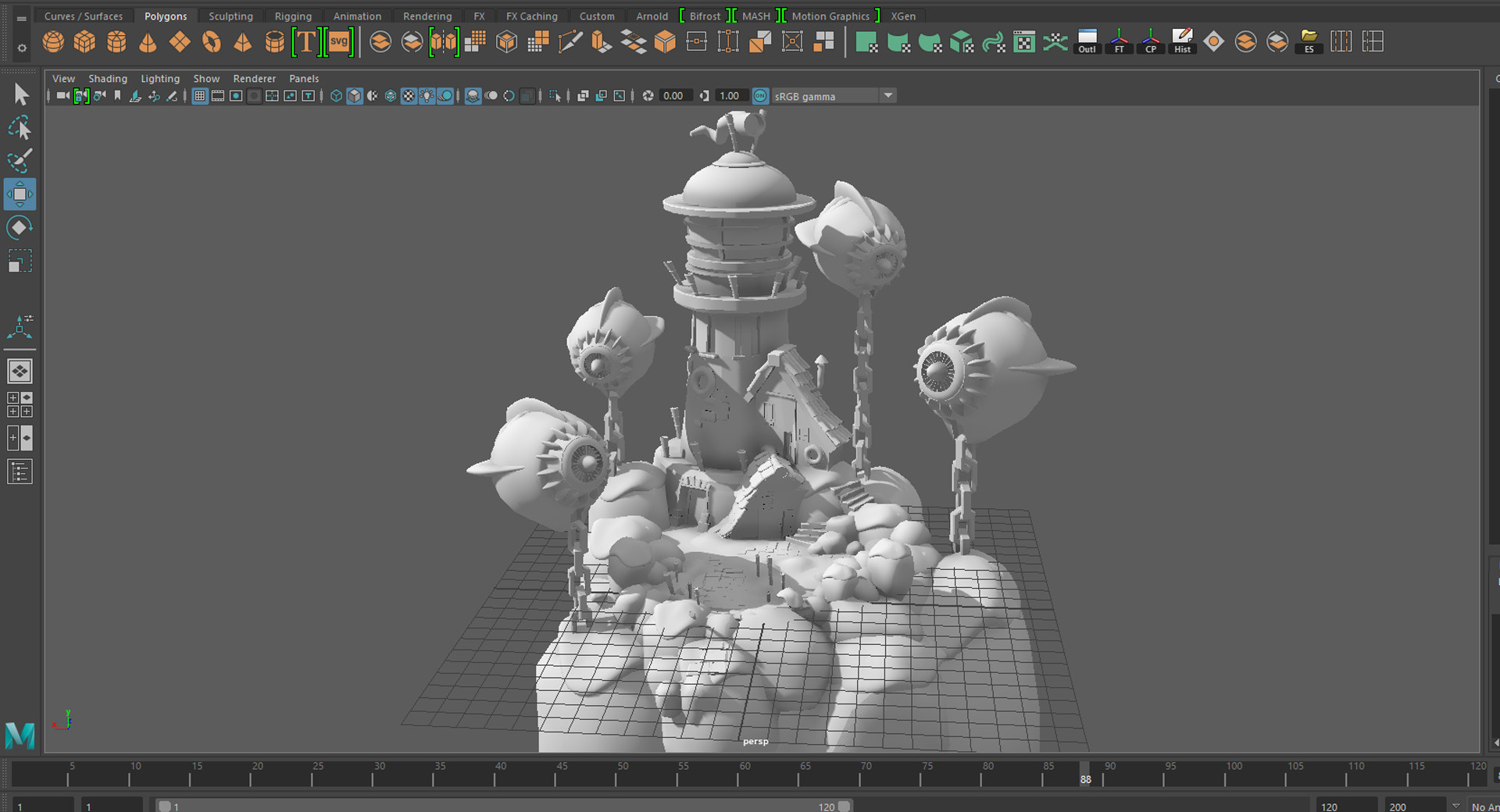Switch to the Sculpting shelf tab
This screenshot has width=1500, height=812.
230,16
